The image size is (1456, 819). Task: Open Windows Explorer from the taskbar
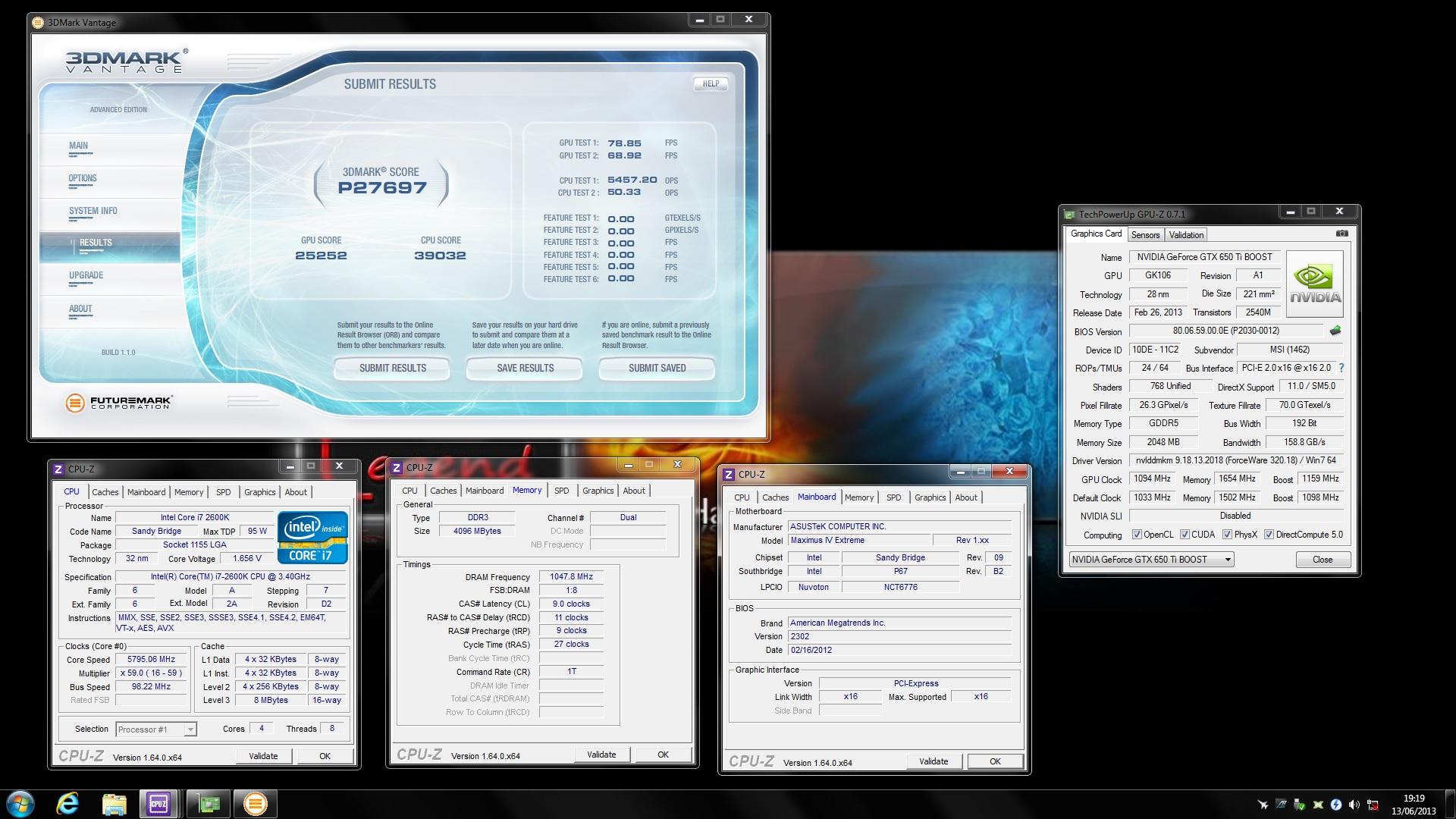coord(114,804)
